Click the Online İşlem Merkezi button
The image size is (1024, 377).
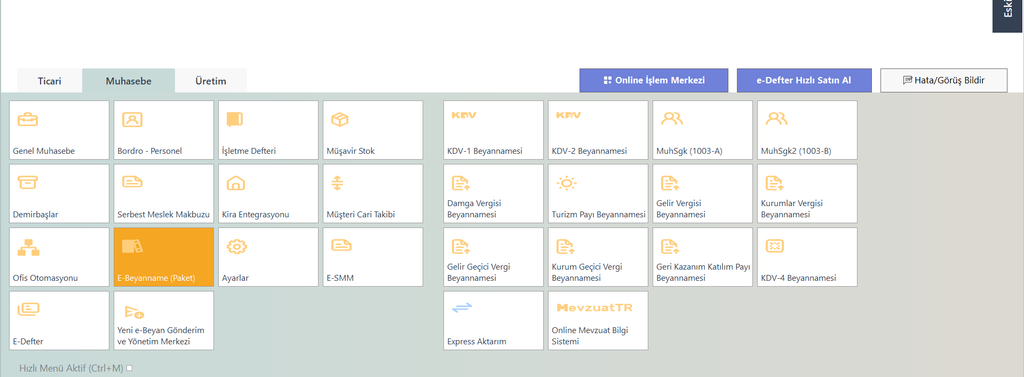point(654,80)
